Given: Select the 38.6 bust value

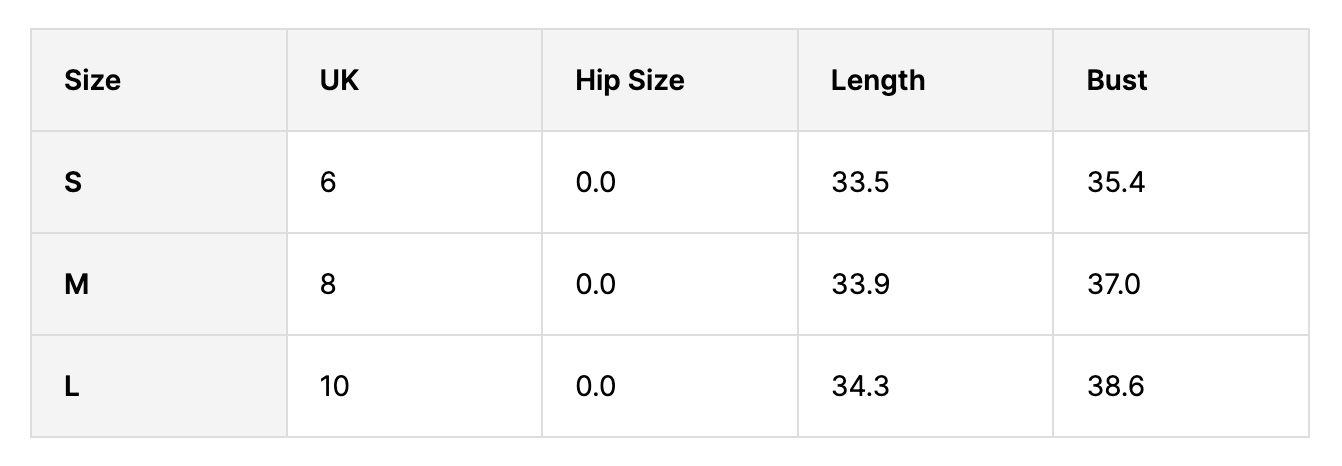Looking at the screenshot, I should click(1115, 386).
